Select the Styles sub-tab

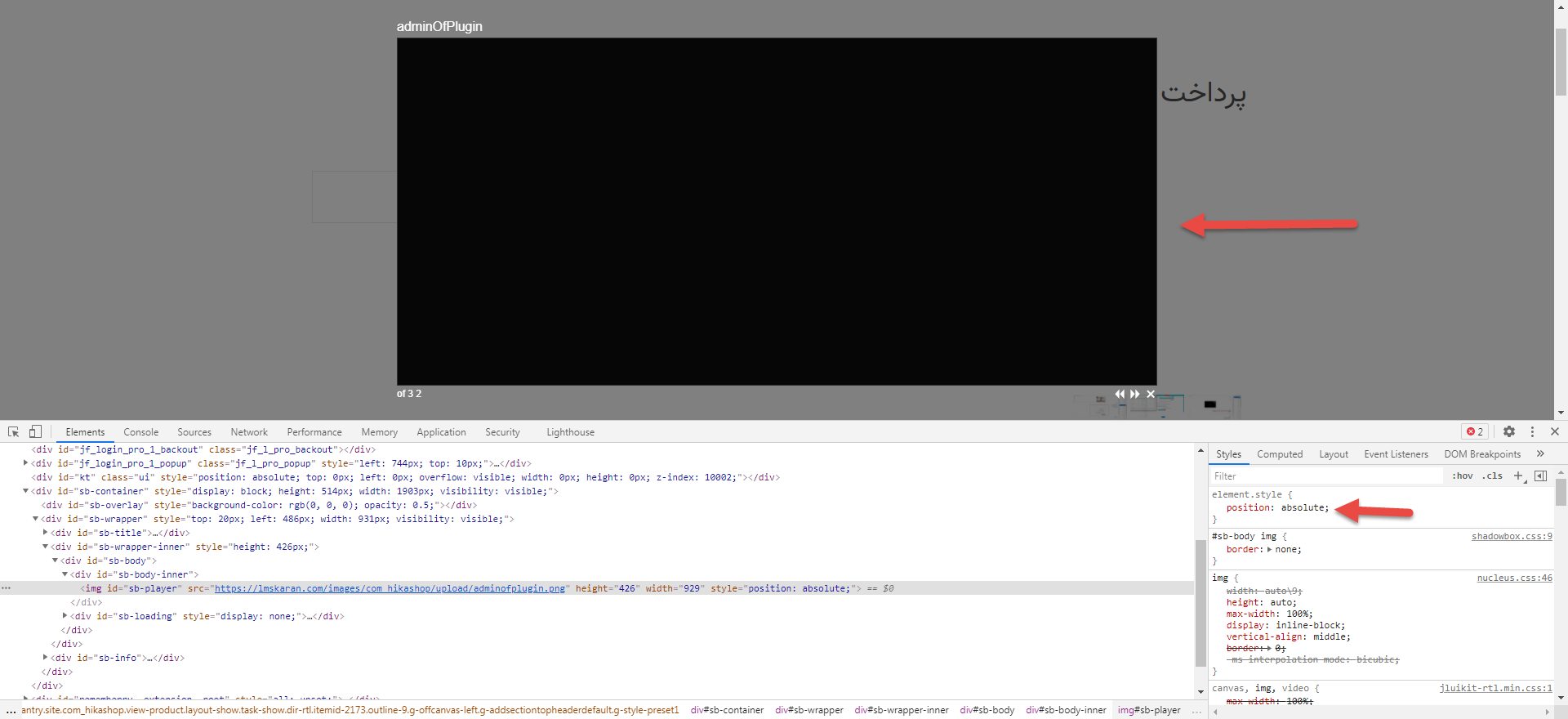1228,454
